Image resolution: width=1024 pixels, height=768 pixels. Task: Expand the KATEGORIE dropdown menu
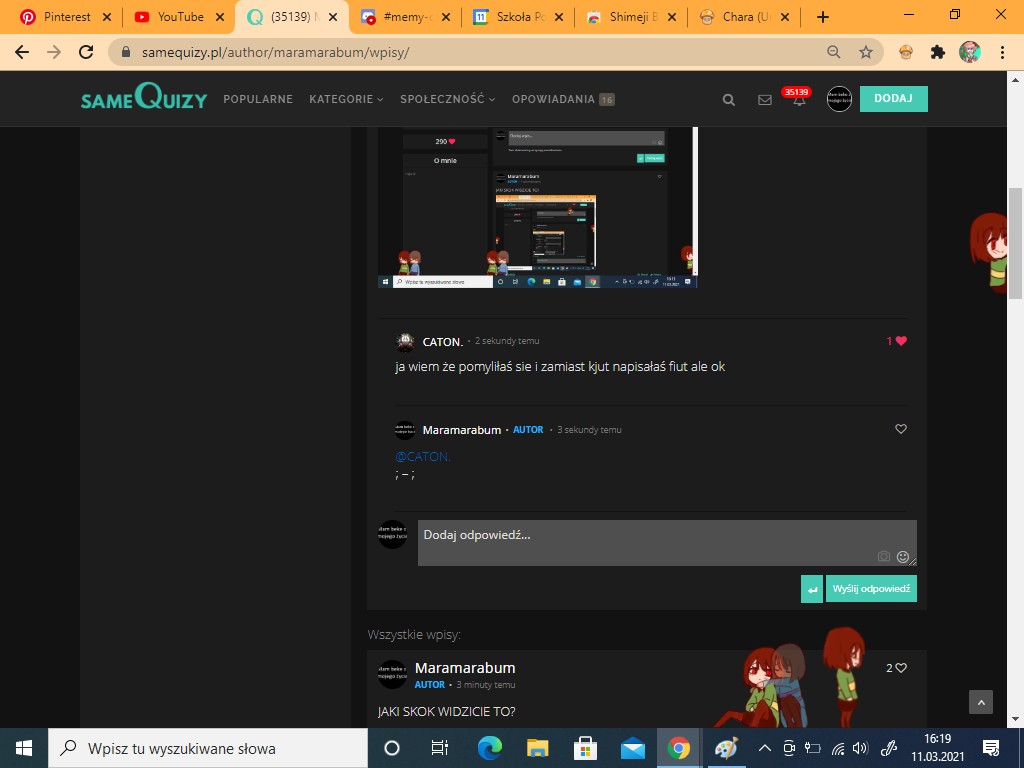point(346,99)
